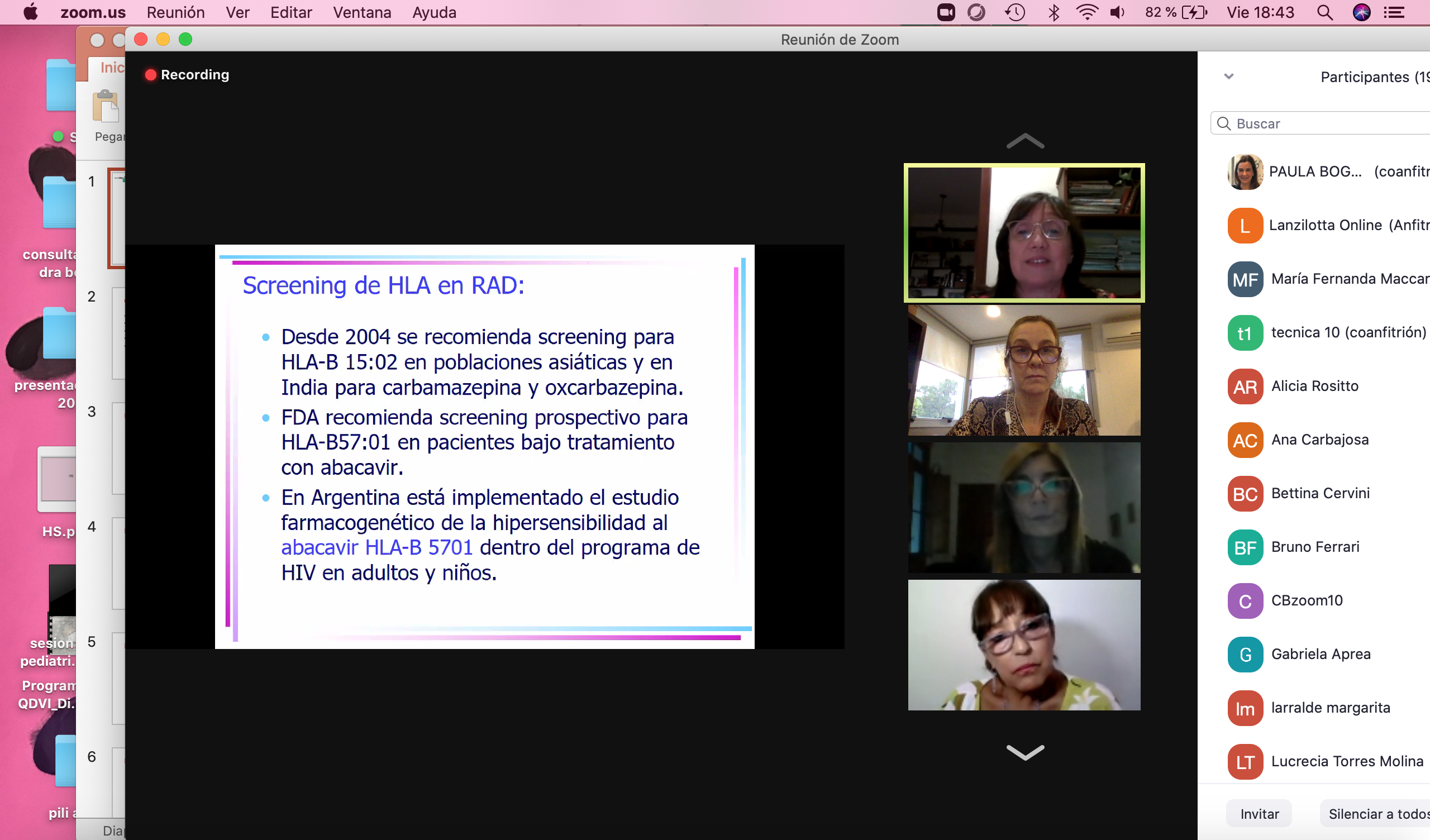The image size is (1430, 840).
Task: Open Time Machine menu bar icon
Action: pyautogui.click(x=1015, y=12)
